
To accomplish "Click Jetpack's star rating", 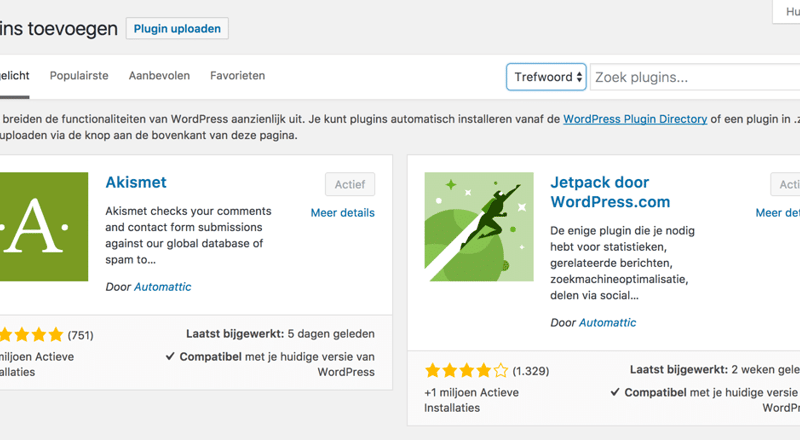I will click(466, 371).
